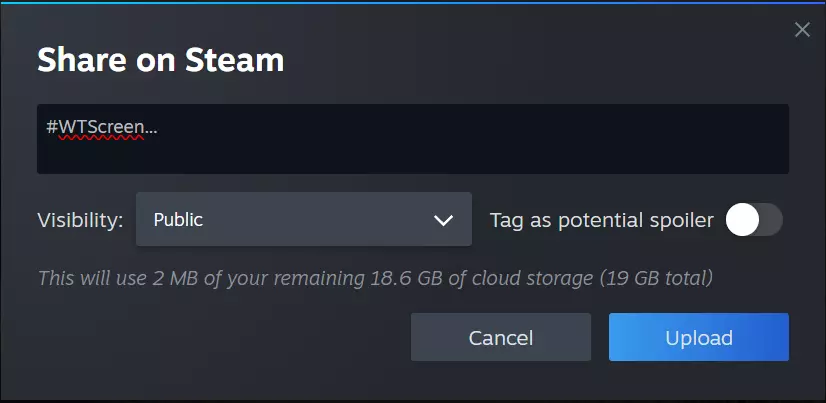Click the '(19 GB total)' storage text
The height and width of the screenshot is (403, 826).
656,276
